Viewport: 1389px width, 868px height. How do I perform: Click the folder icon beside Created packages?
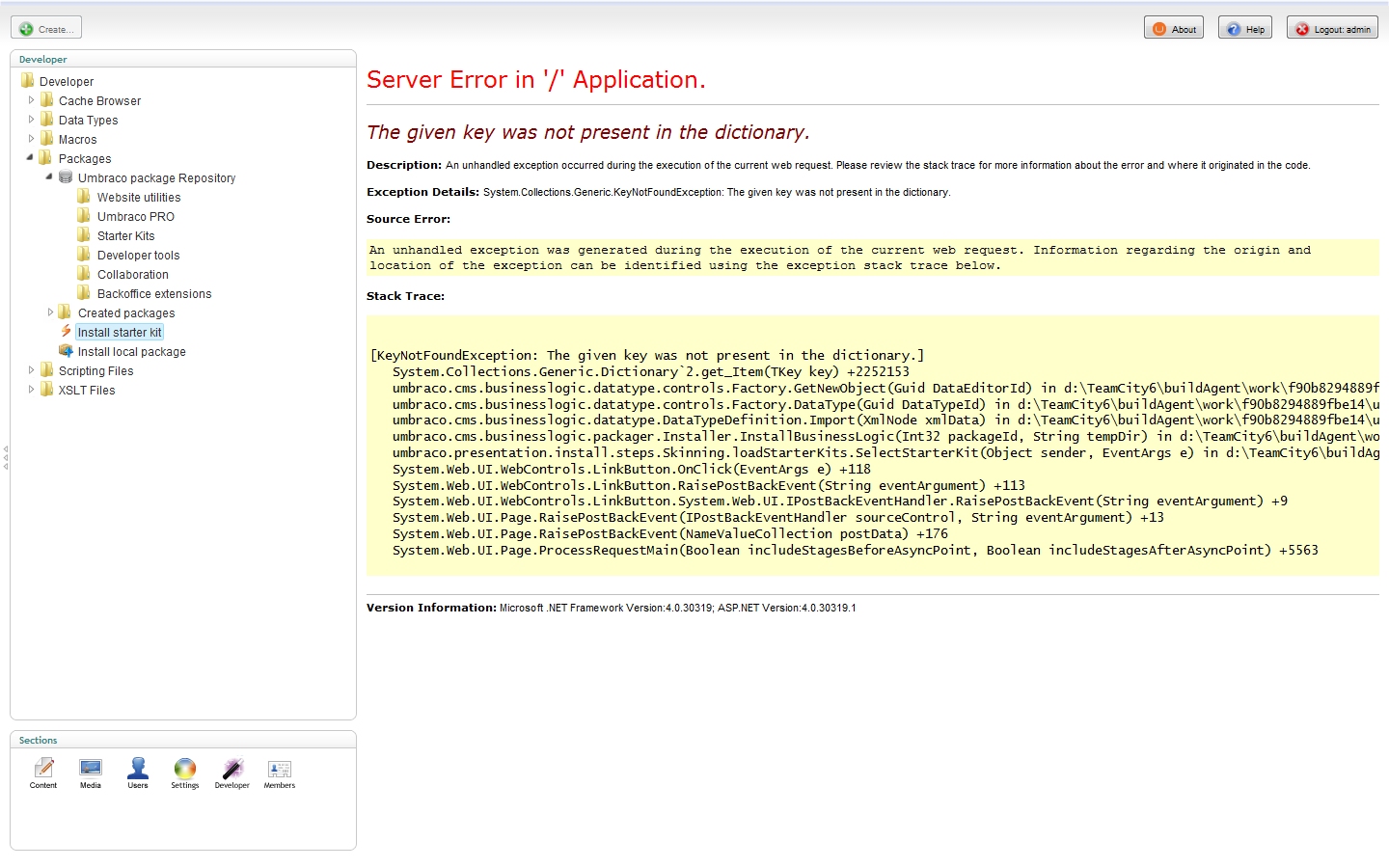[66, 312]
